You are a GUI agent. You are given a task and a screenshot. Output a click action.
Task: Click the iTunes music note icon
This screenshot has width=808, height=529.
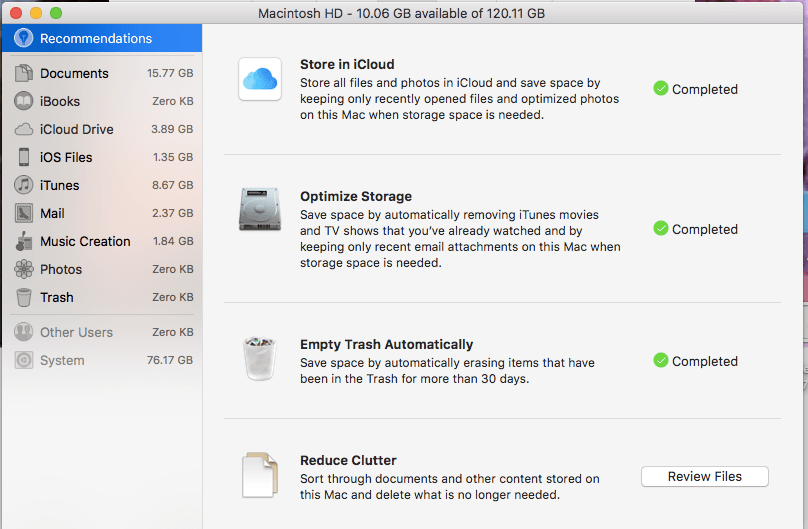point(24,185)
